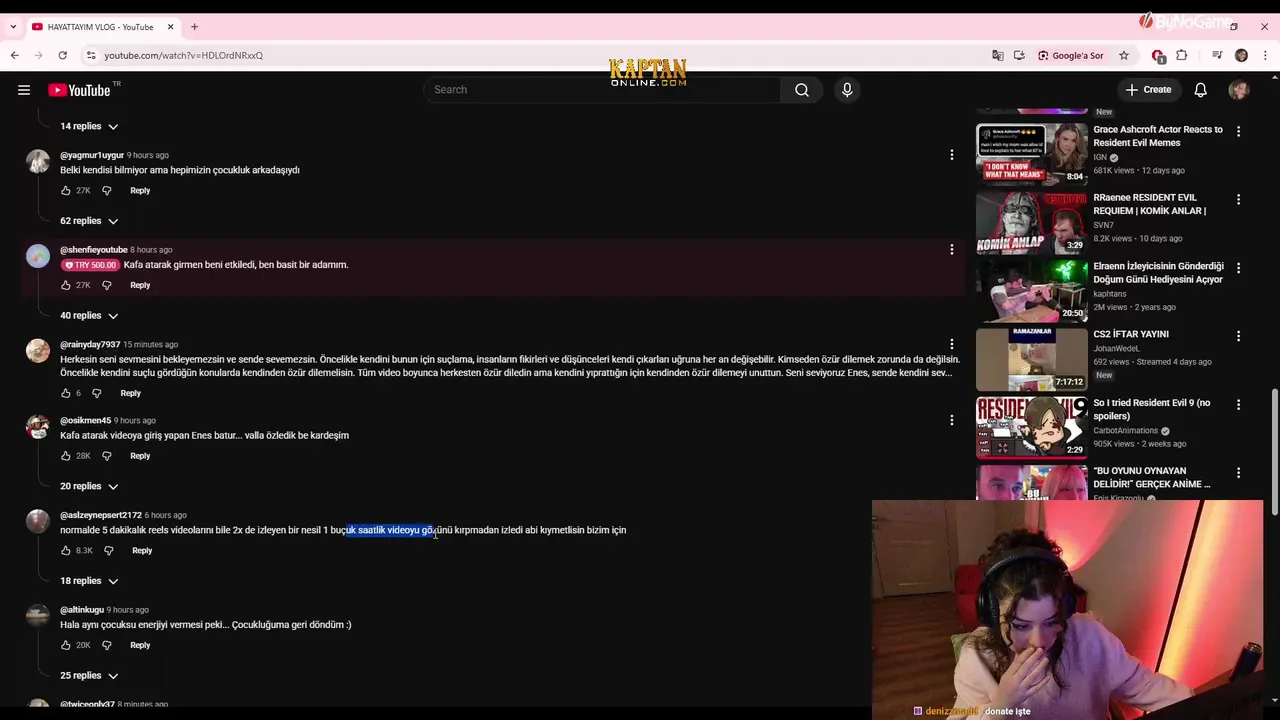Image resolution: width=1280 pixels, height=720 pixels.
Task: Open menu for Resident Evil 9 video
Action: (x=1238, y=404)
